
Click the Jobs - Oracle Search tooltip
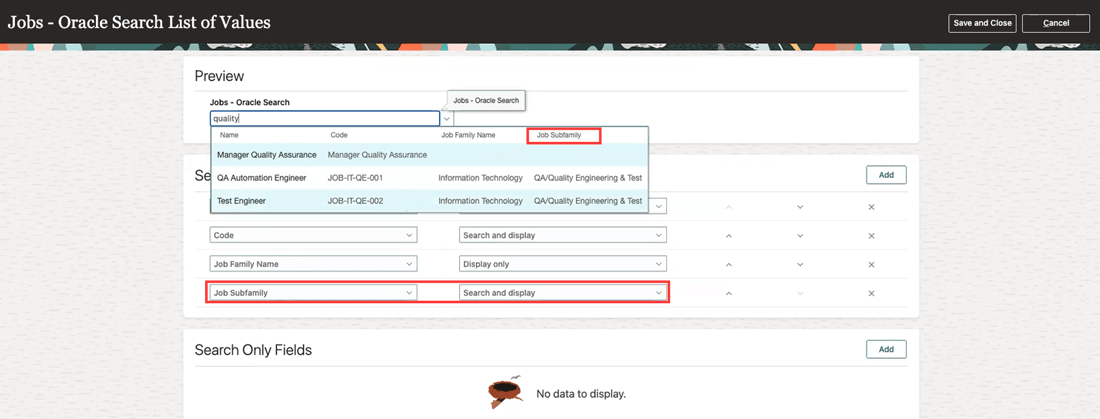486,100
